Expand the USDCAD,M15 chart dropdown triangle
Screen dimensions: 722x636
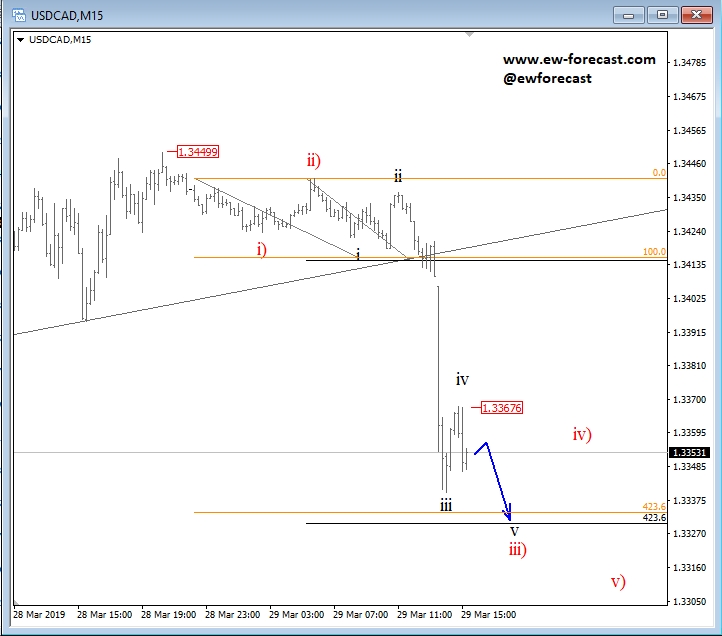[x=20, y=40]
